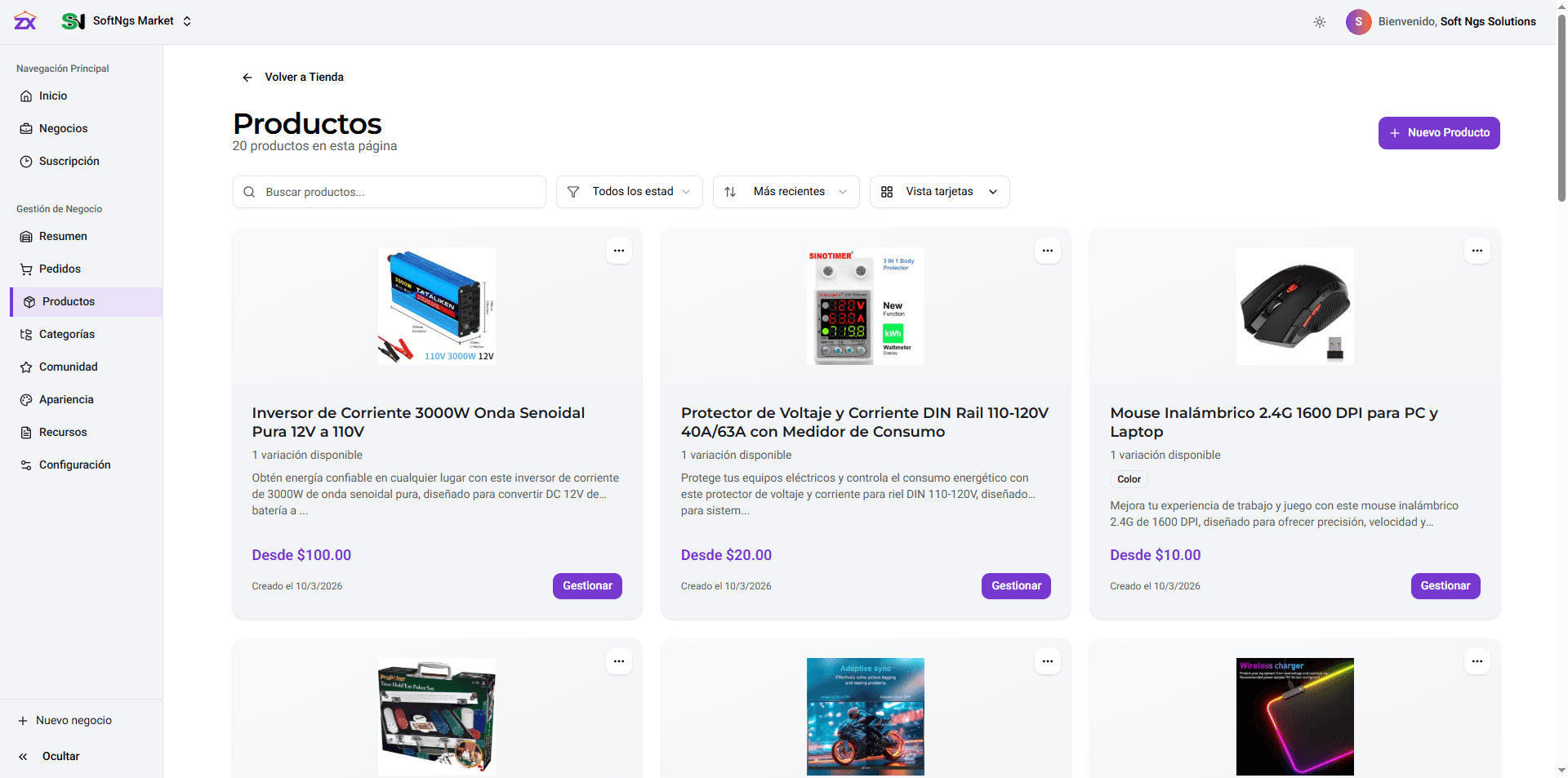Open the Pedidos section
Viewport: 1568px width, 778px height.
59,269
